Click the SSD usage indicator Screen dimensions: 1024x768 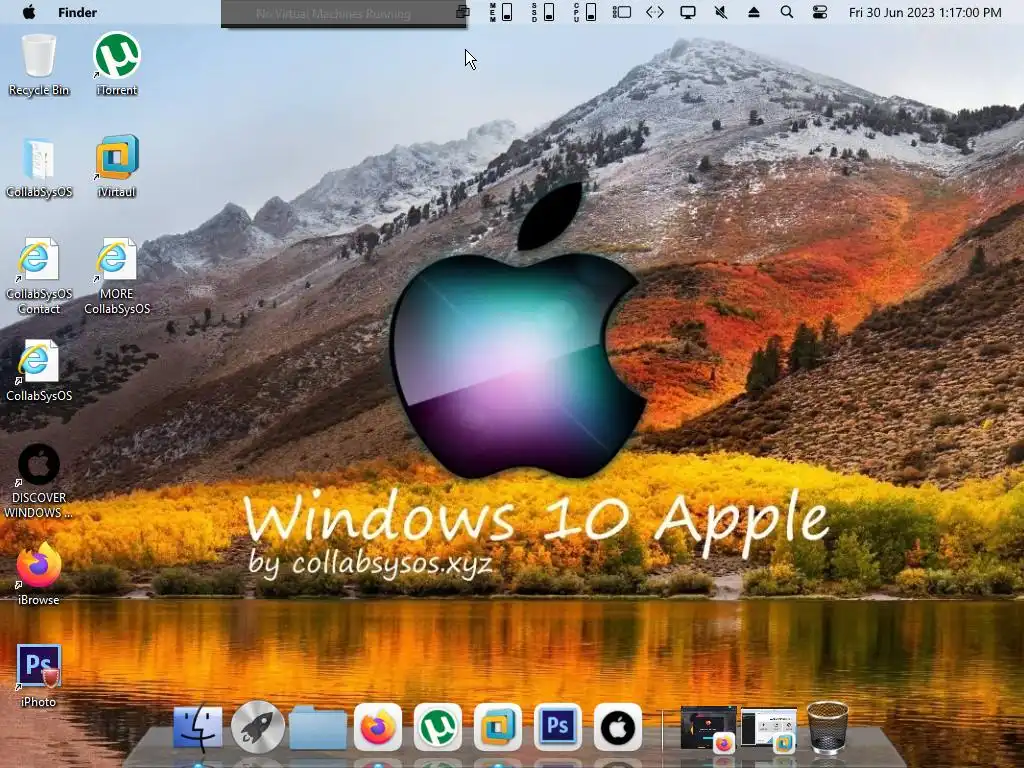543,12
